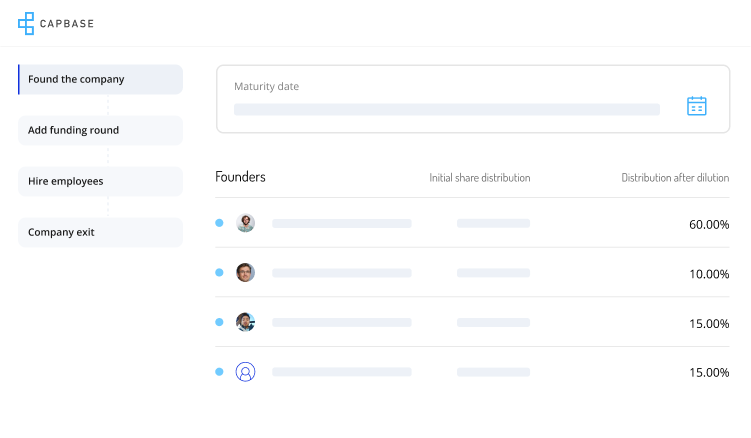This screenshot has height=438, width=751.
Task: Click the first founder's avatar photo
Action: pos(245,223)
